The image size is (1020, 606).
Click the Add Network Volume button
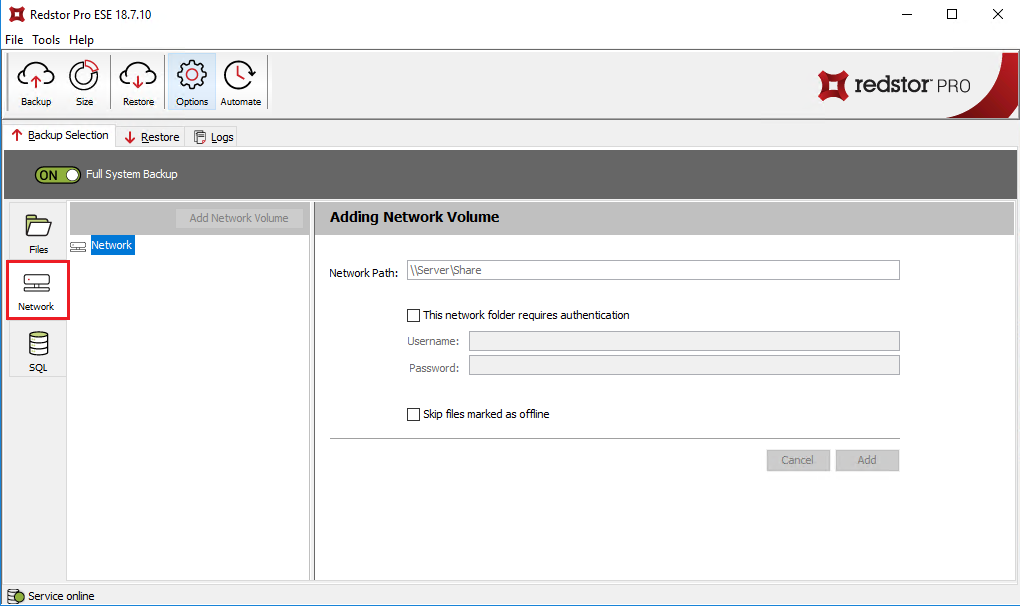(x=239, y=218)
